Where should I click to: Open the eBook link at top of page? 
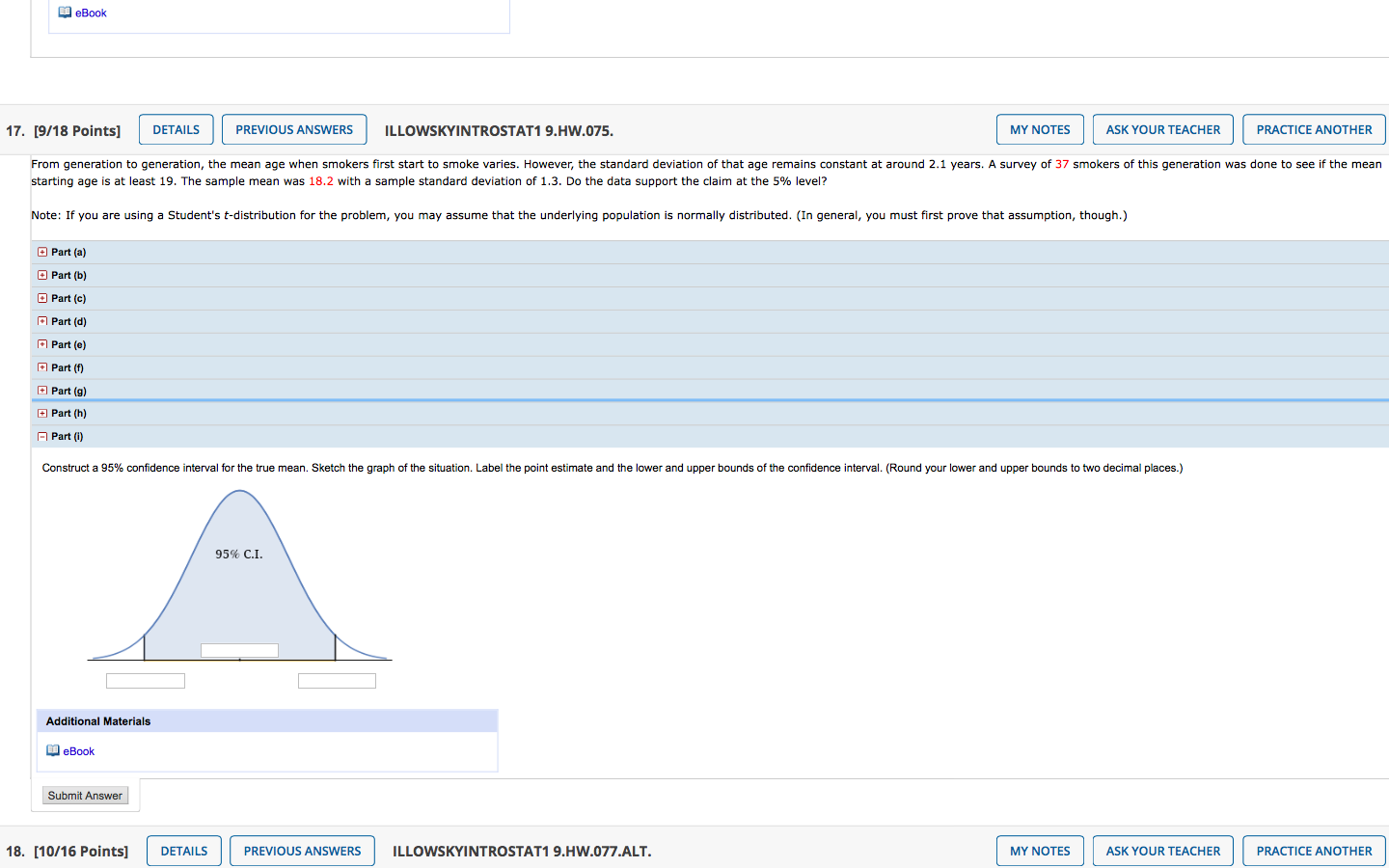(91, 13)
